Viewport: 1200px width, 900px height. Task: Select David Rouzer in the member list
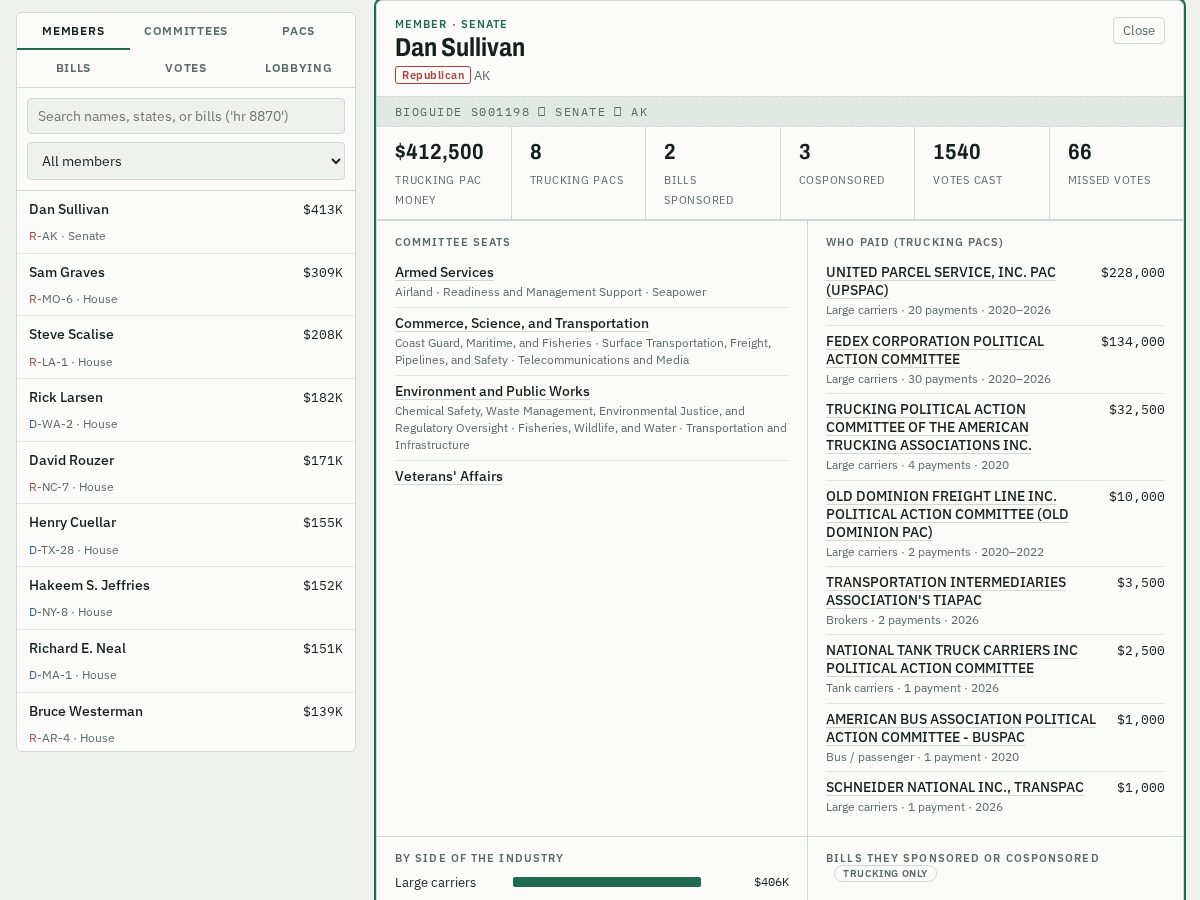tap(186, 473)
